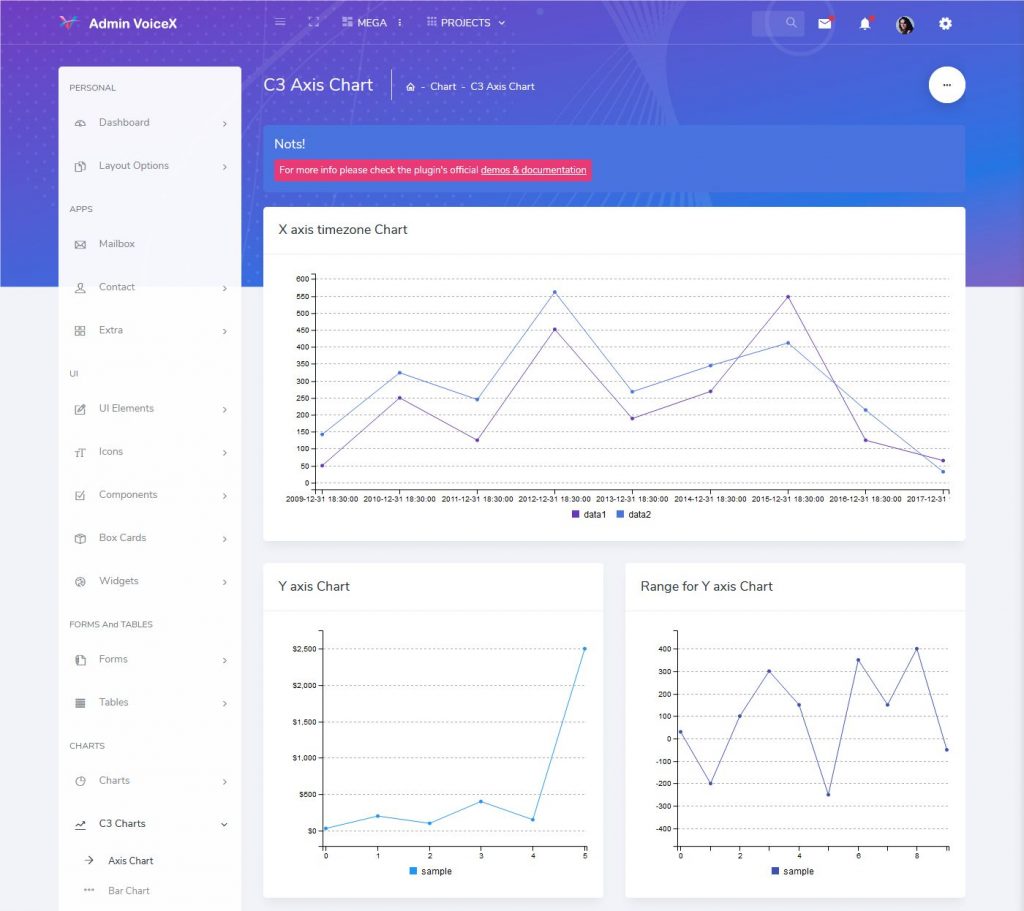This screenshot has width=1024, height=911.
Task: Click the search magnifier icon
Action: [x=790, y=22]
